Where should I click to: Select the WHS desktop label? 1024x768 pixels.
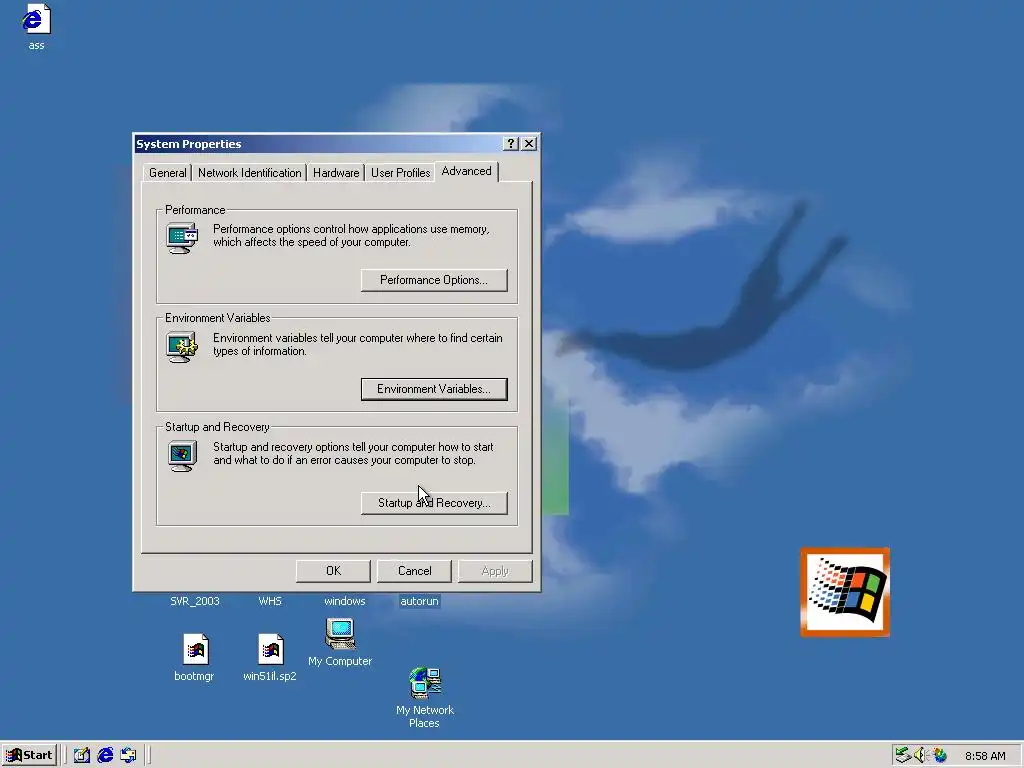(270, 601)
